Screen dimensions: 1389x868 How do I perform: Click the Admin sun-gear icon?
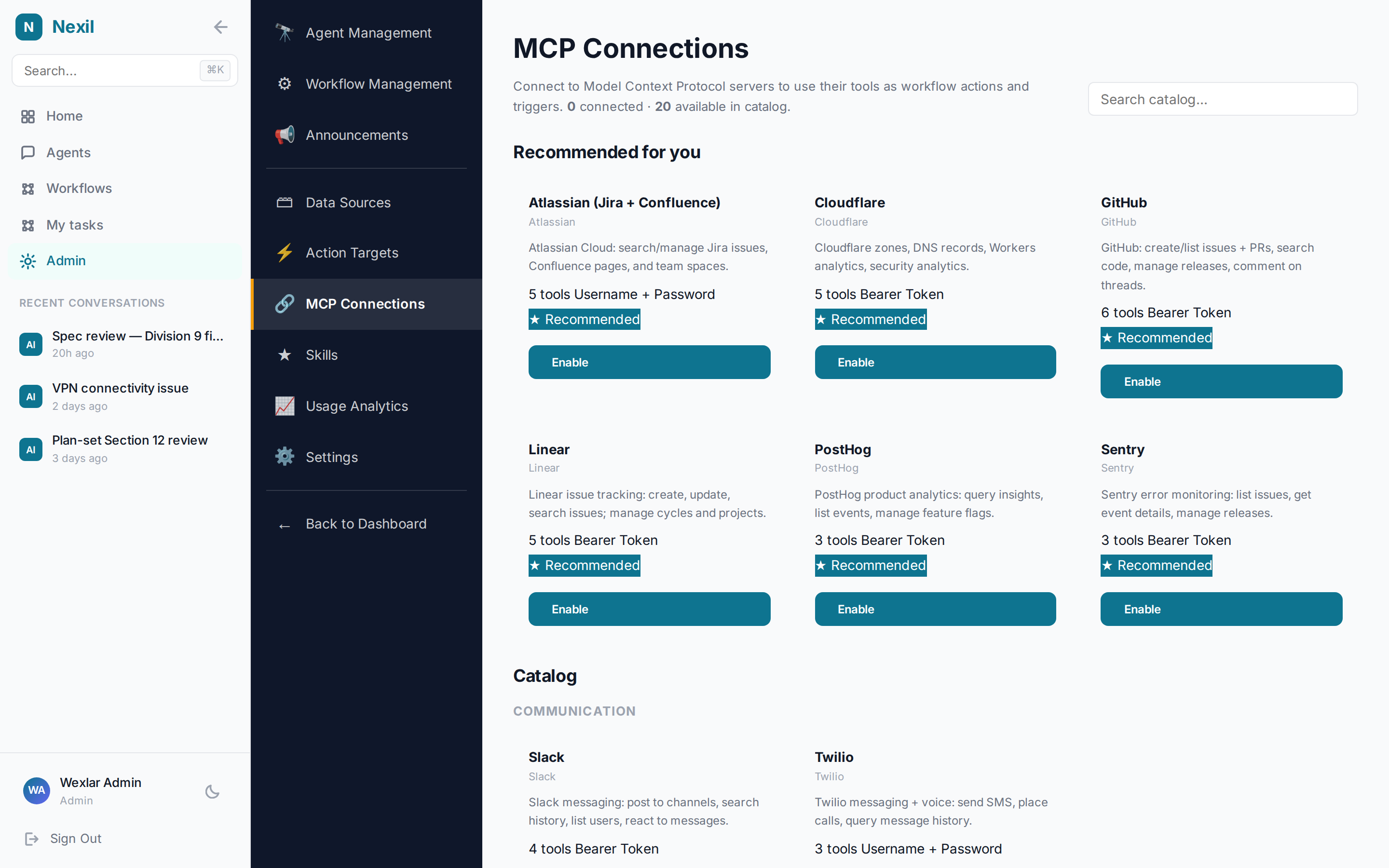pyautogui.click(x=28, y=261)
